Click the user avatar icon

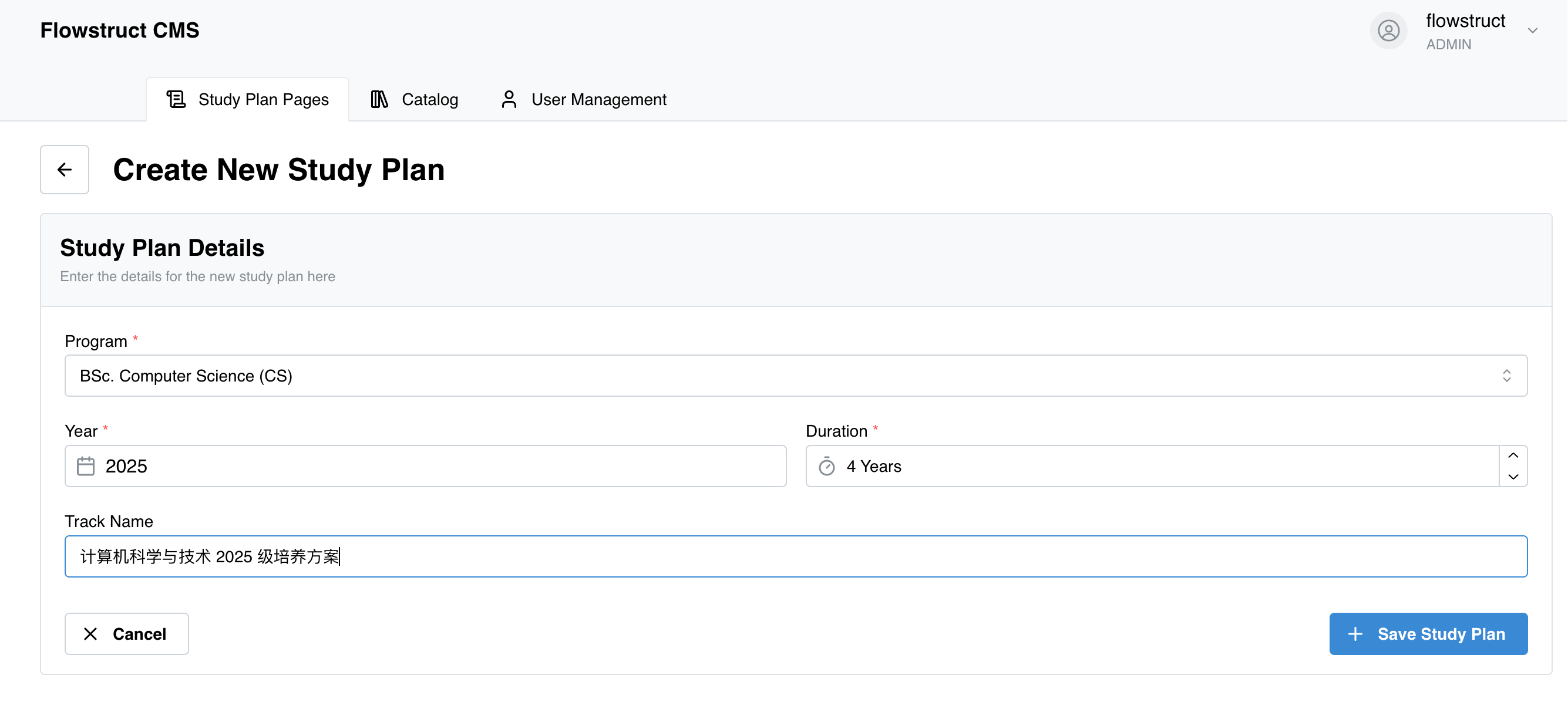click(1388, 31)
